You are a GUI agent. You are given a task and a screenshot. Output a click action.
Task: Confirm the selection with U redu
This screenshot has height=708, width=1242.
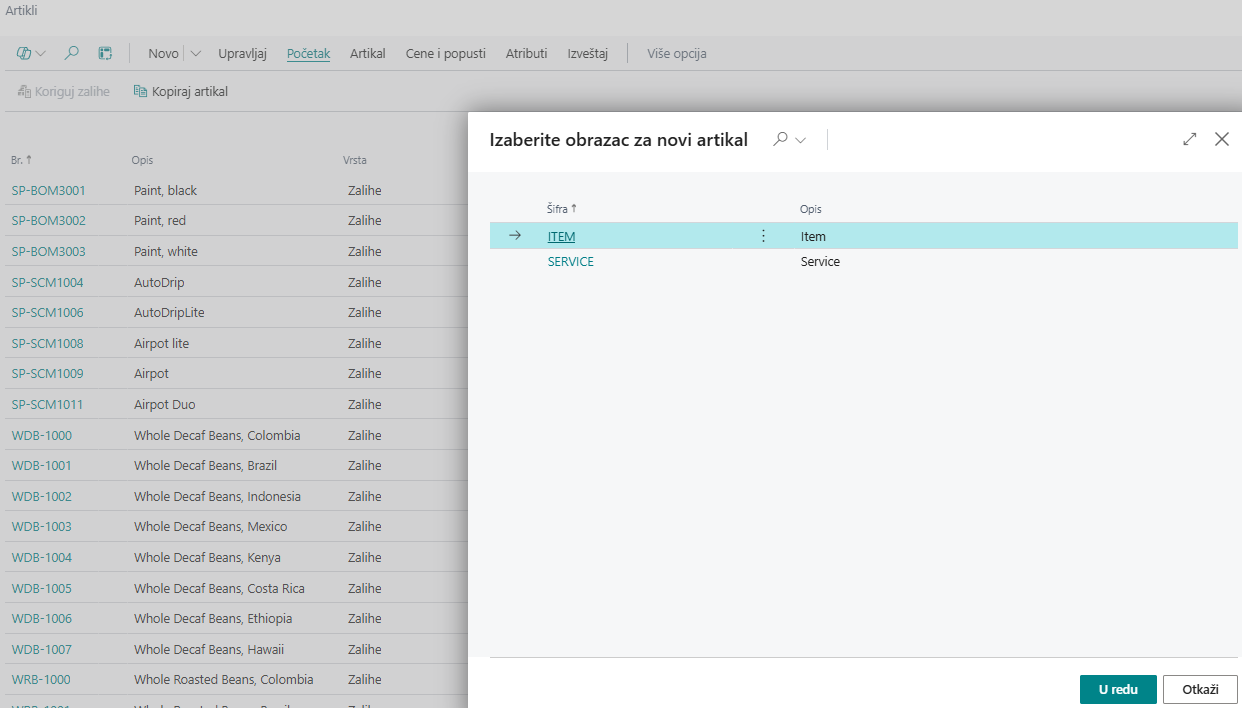[x=1117, y=689]
